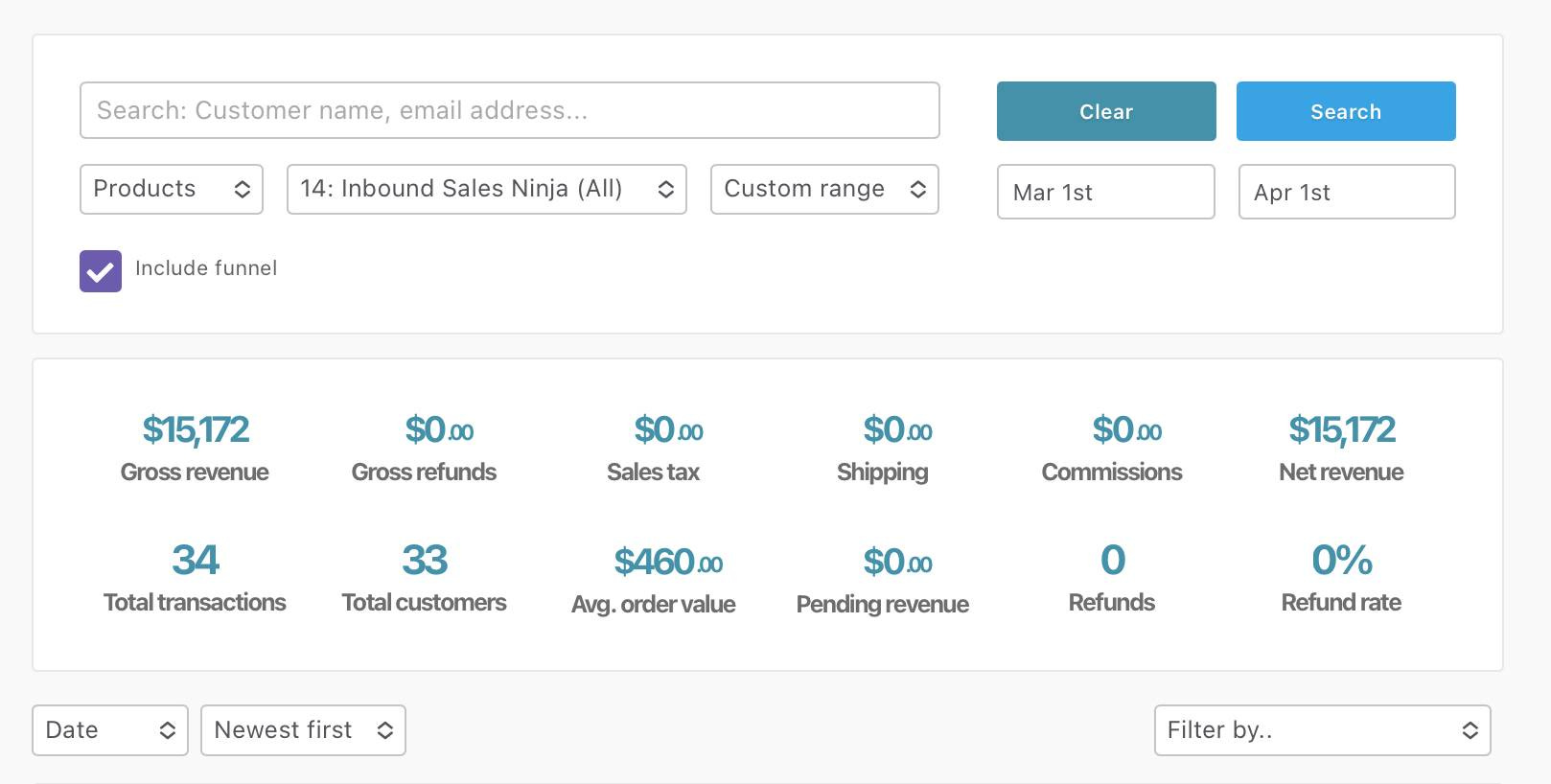Click the Refund rate 0% stat

pos(1341,561)
